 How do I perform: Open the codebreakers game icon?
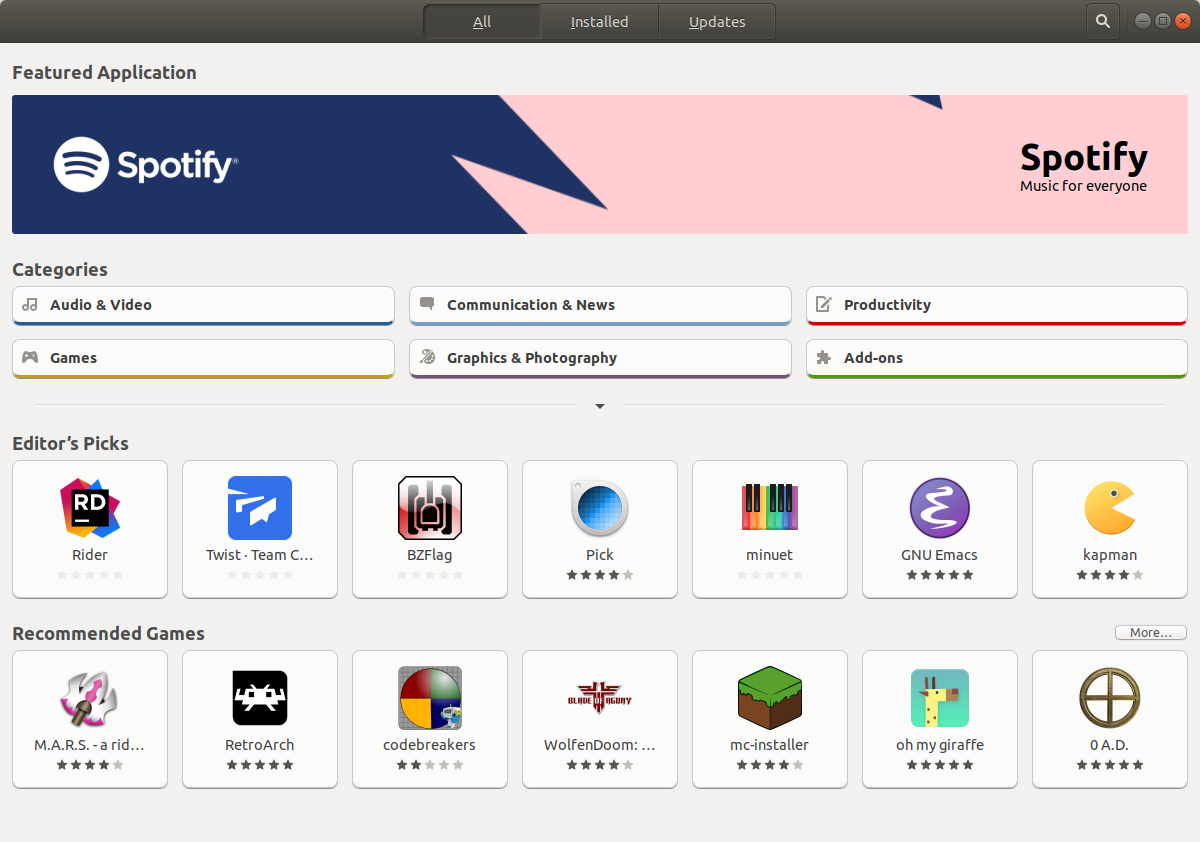coord(430,698)
